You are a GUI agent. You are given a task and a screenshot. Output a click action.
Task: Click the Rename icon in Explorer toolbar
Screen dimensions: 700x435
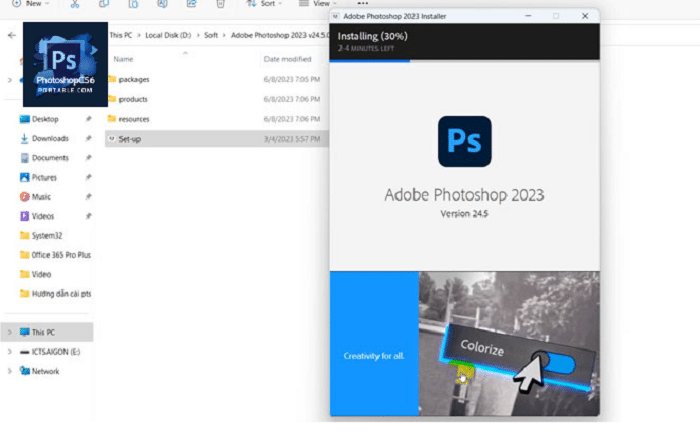tap(162, 4)
